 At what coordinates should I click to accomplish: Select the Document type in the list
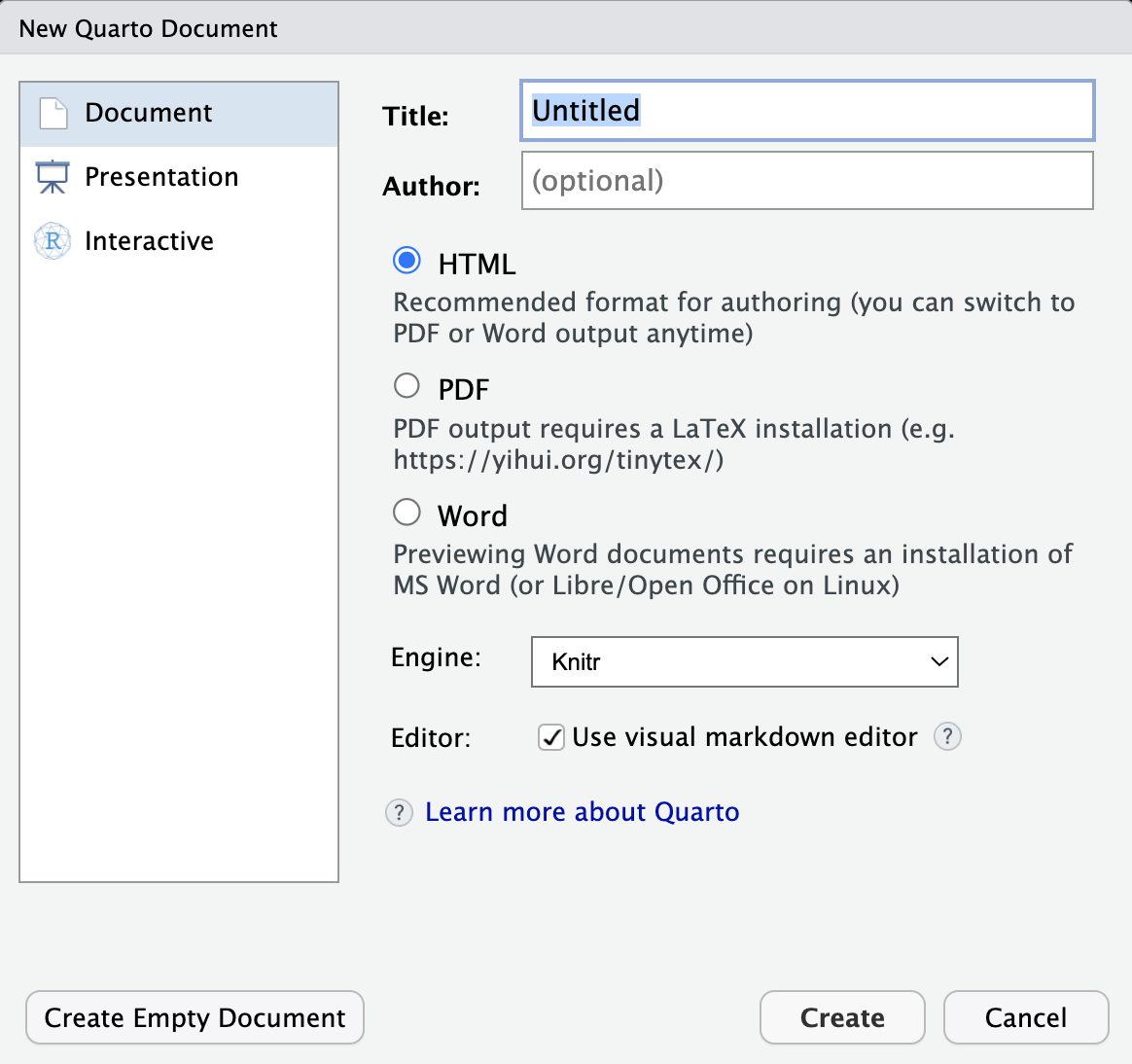179,114
